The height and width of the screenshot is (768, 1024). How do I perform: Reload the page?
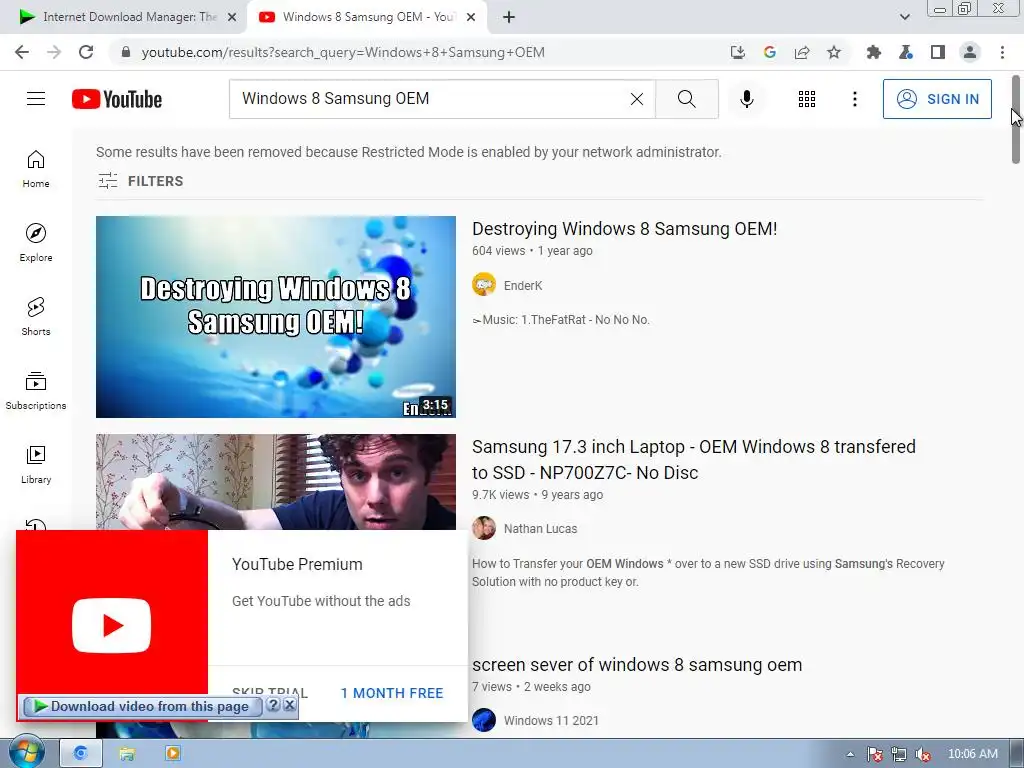86,52
